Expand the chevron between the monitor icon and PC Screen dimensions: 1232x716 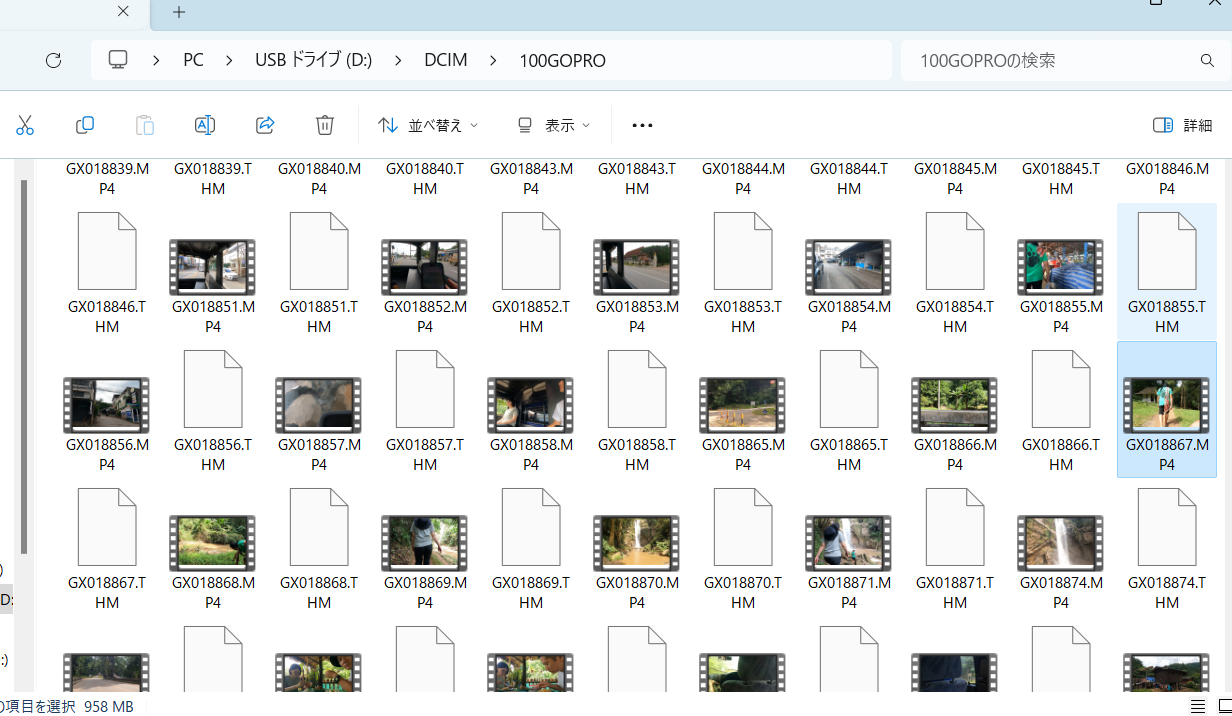click(x=156, y=60)
